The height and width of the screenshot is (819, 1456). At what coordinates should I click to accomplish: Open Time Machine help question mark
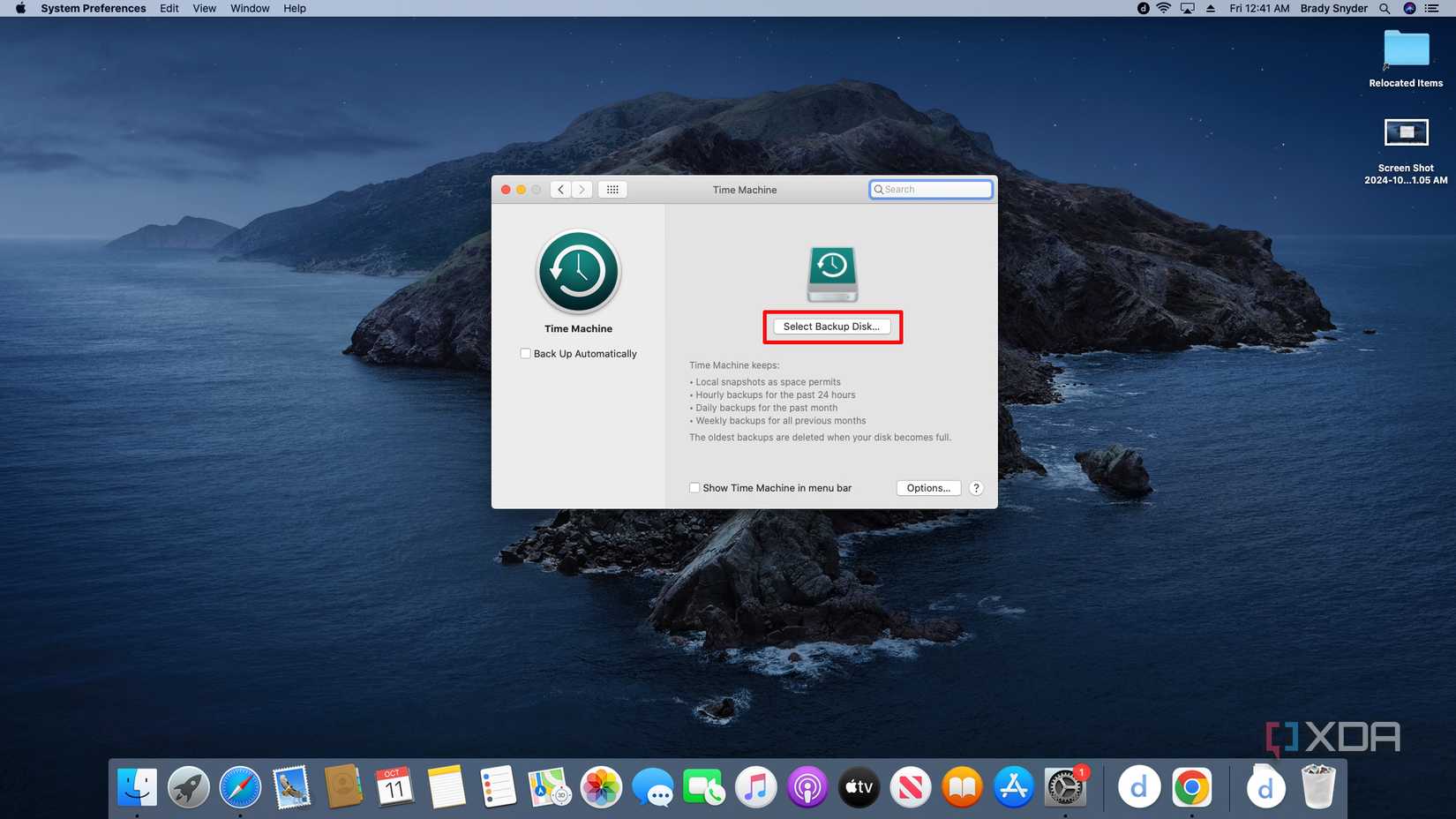(976, 488)
